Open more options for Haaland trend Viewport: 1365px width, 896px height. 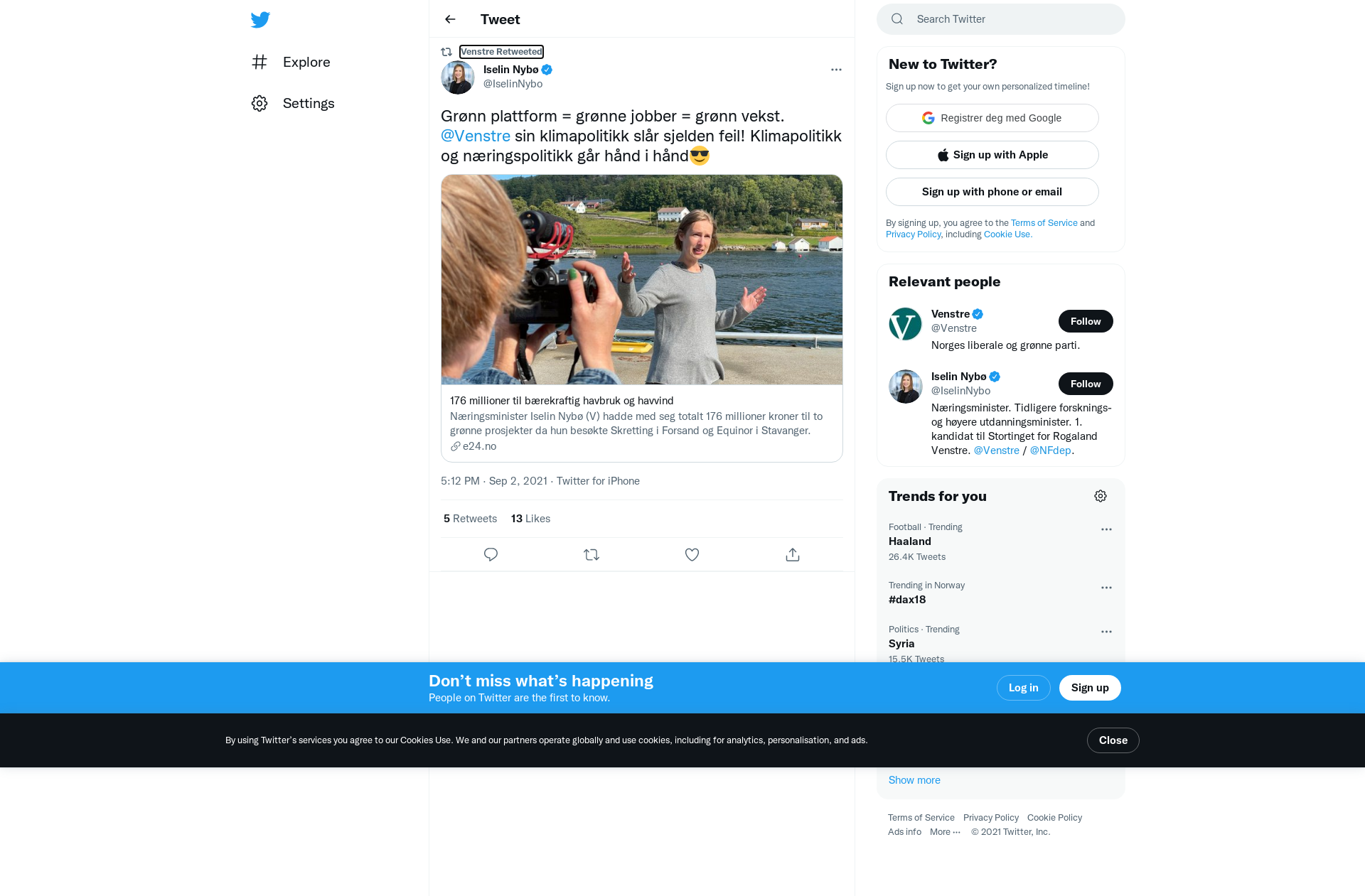[x=1106, y=529]
